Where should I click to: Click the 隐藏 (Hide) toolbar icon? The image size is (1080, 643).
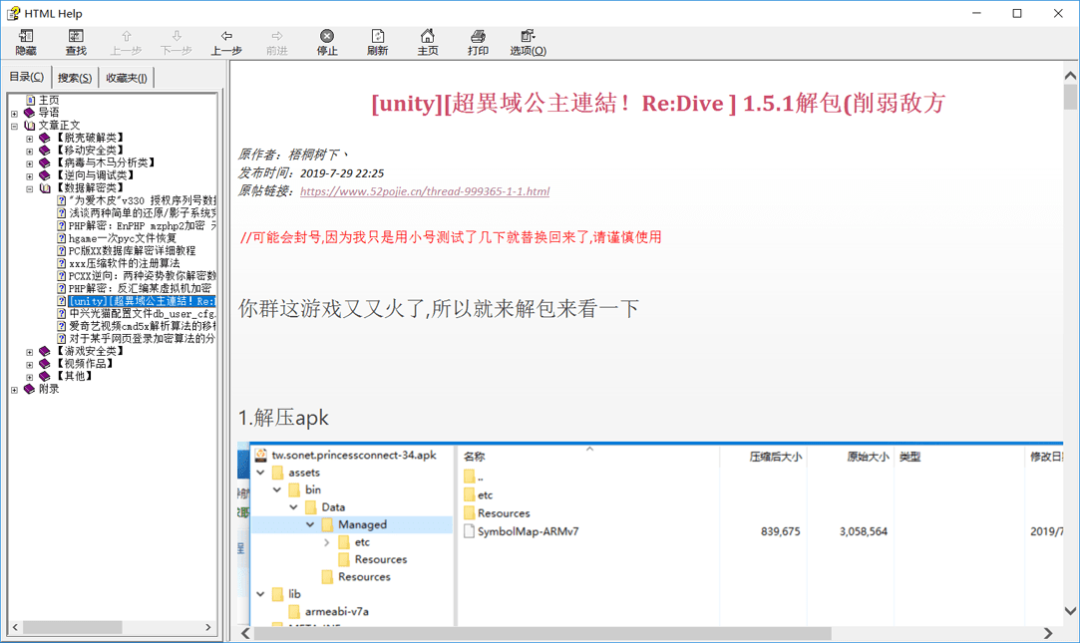pos(26,36)
